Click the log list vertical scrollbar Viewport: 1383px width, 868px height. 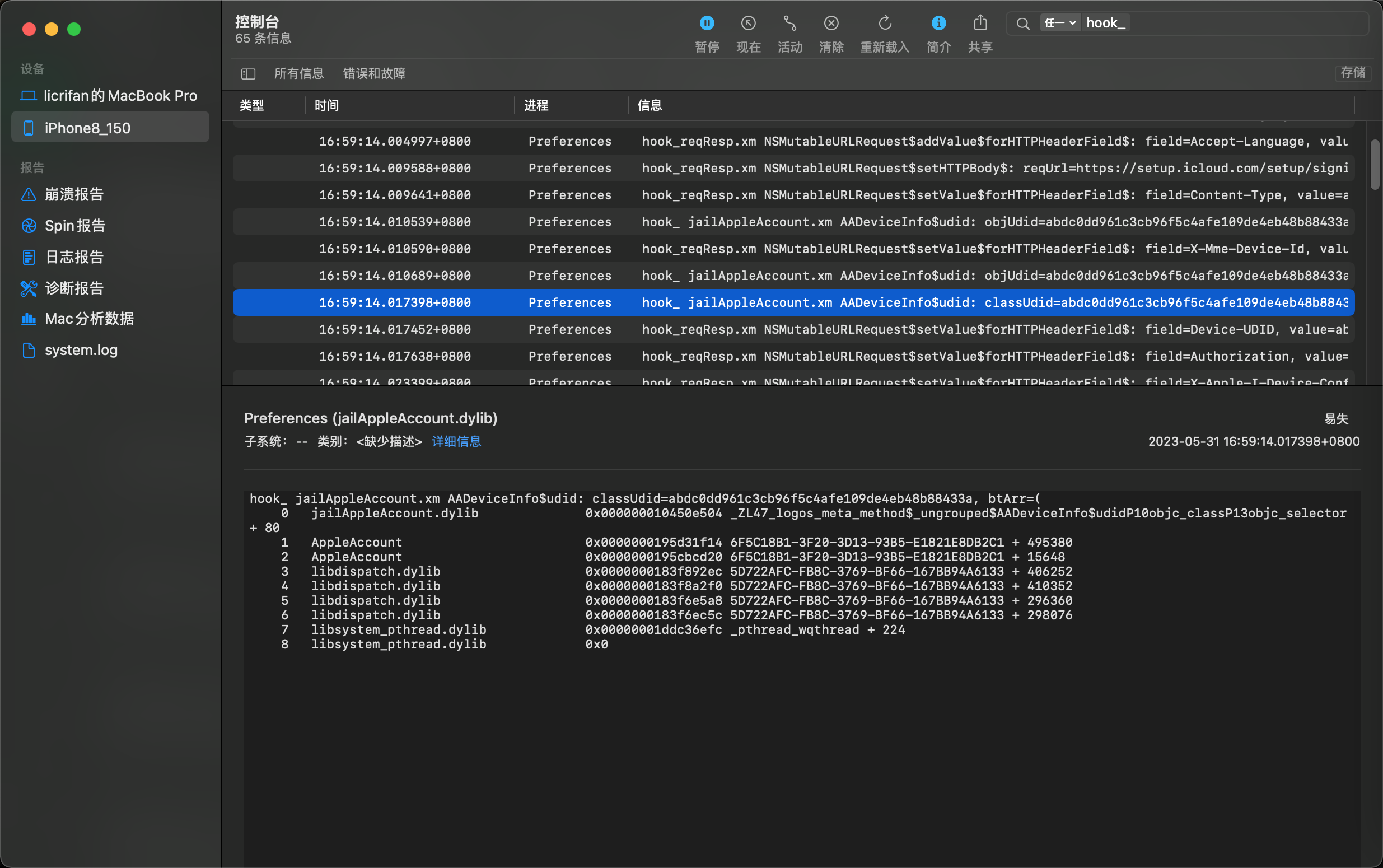(x=1375, y=165)
